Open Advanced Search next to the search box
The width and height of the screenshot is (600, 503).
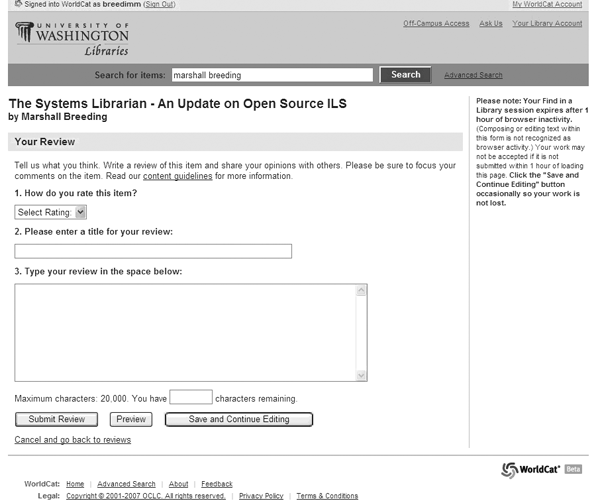[473, 75]
